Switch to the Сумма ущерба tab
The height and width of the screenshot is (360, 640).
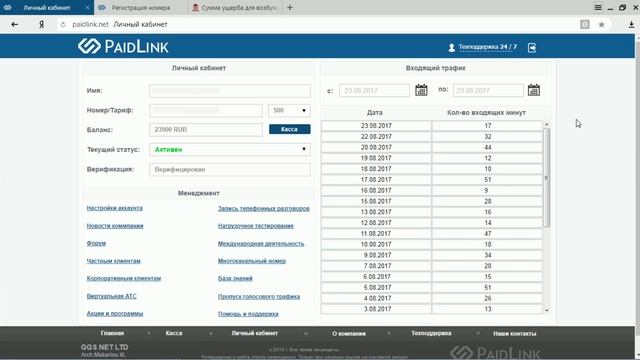[235, 7]
